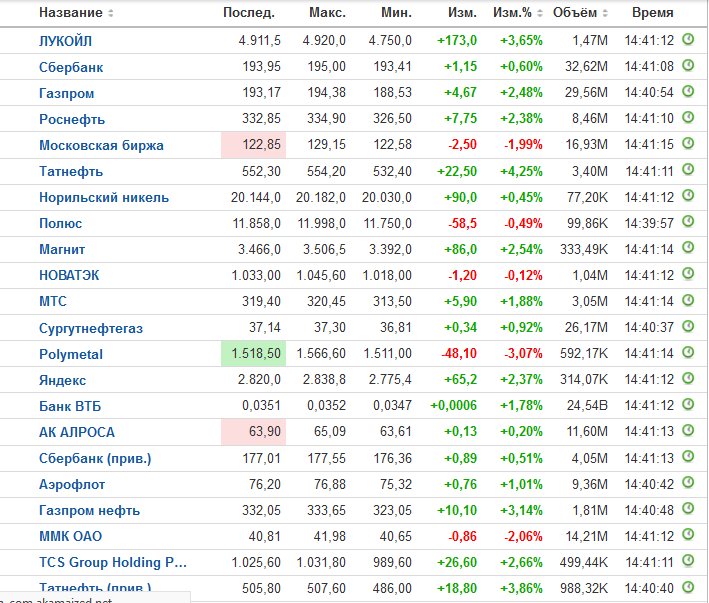Click the clock icon in the Газпром row
Screen dimensions: 709x603
point(688,91)
